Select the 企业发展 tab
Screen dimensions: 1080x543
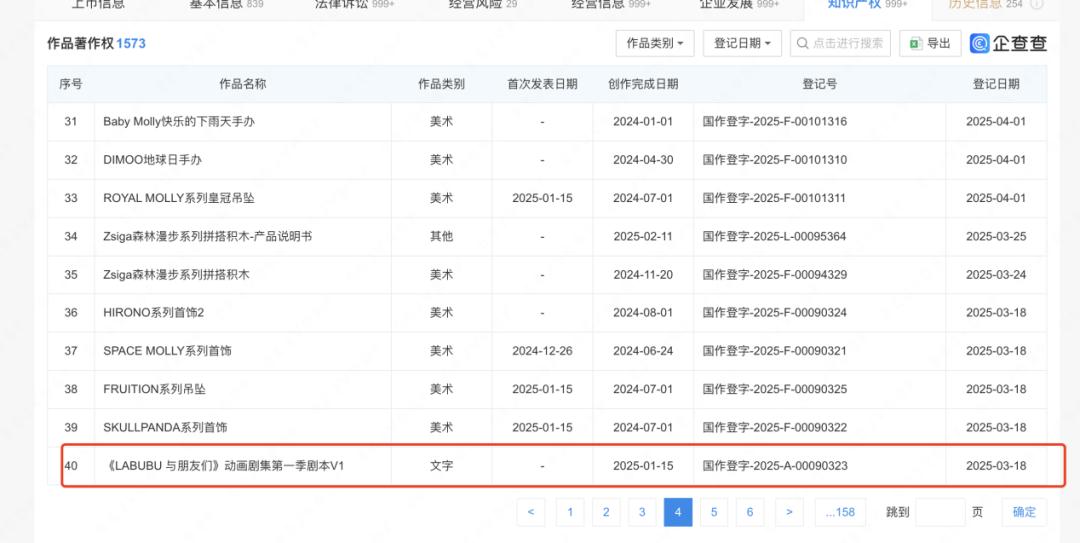pyautogui.click(x=738, y=4)
